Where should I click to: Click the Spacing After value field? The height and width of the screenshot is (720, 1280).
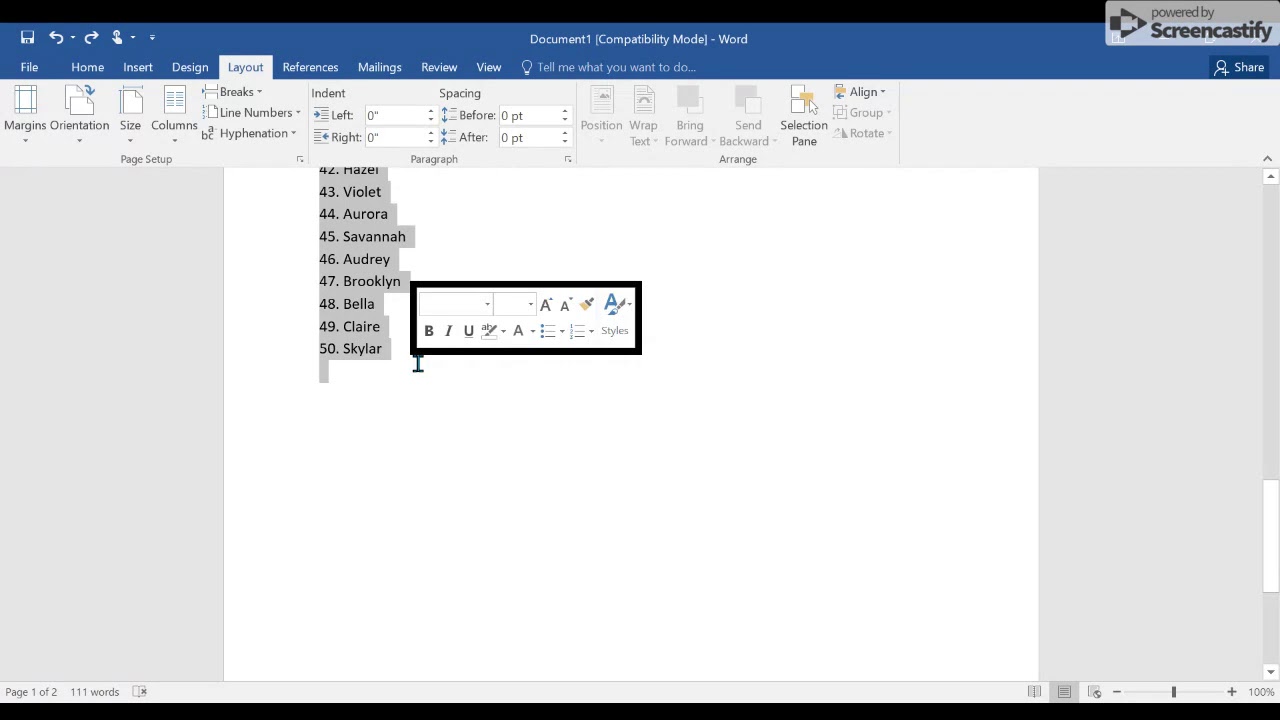point(528,137)
